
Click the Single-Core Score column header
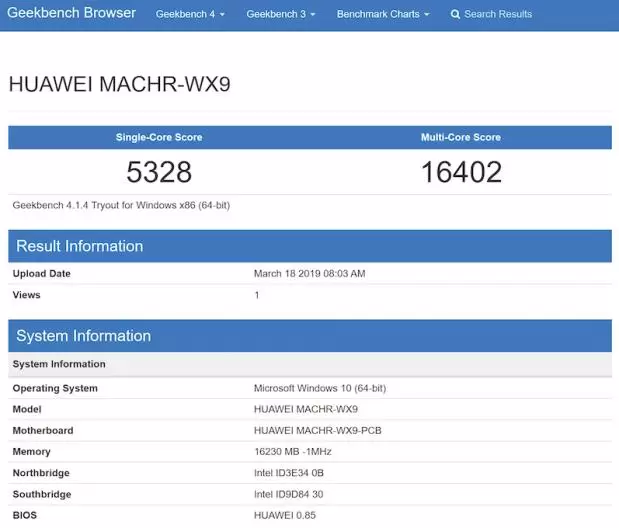[x=159, y=137]
